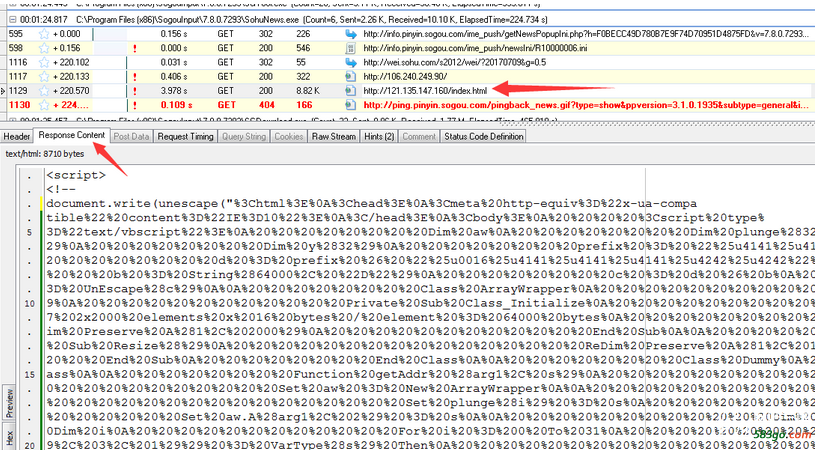Click the warning mark on row 598
This screenshot has width=817, height=450.
135,48
